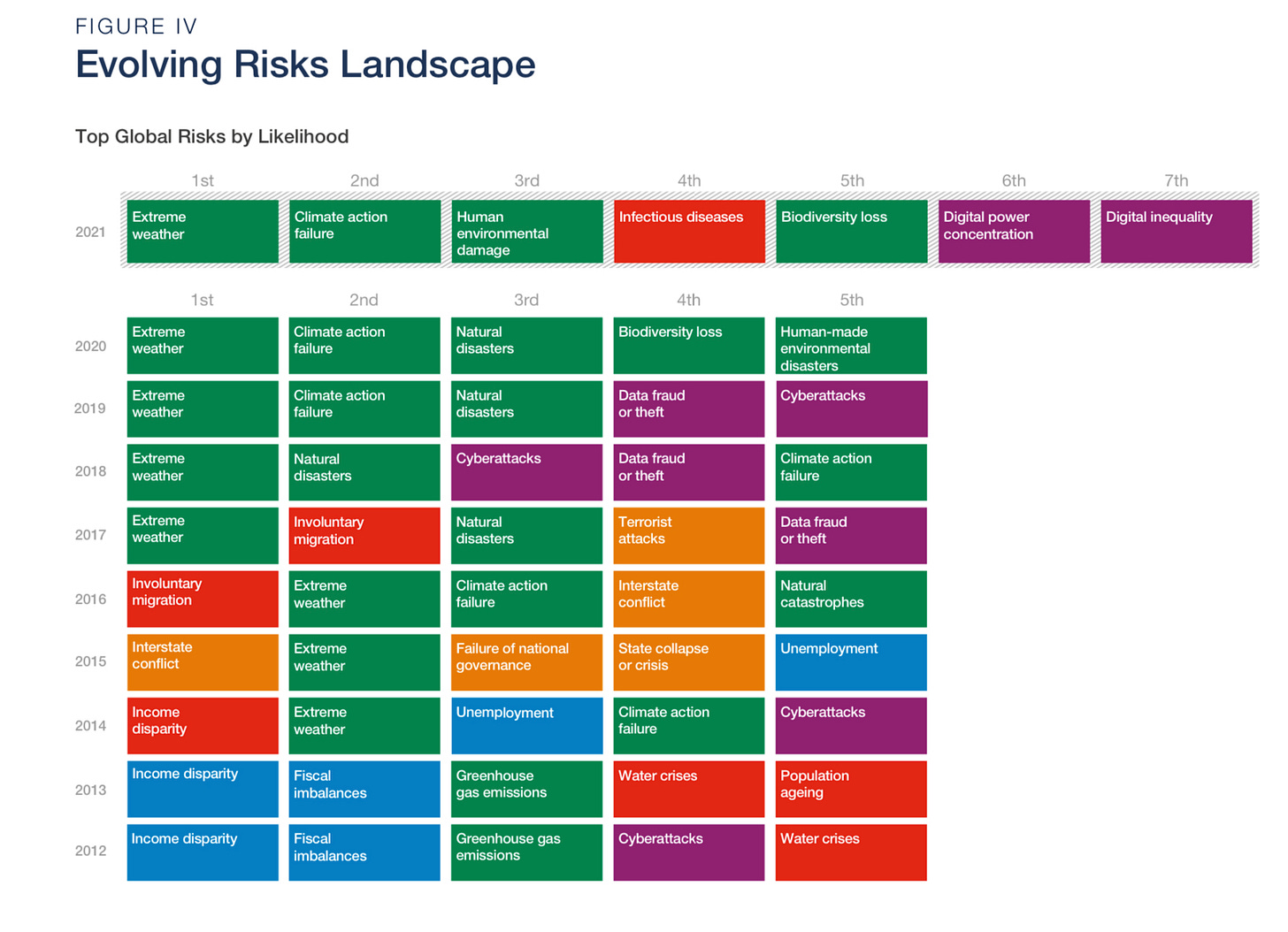Click the 2016 Interstate conflict orange cell
Image resolution: width=1288 pixels, height=932 pixels.
click(689, 599)
